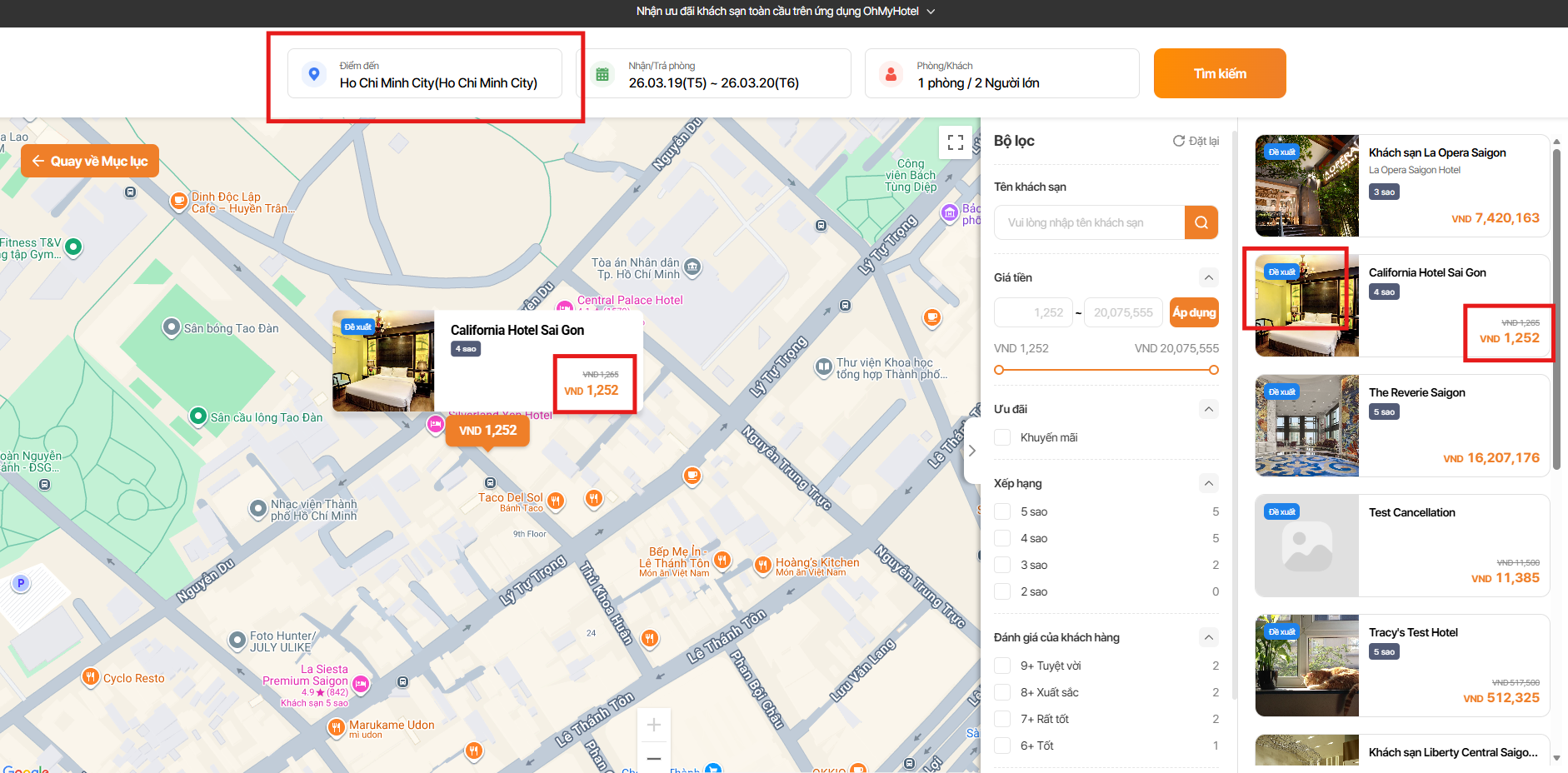Click the destination location pin icon

click(313, 74)
